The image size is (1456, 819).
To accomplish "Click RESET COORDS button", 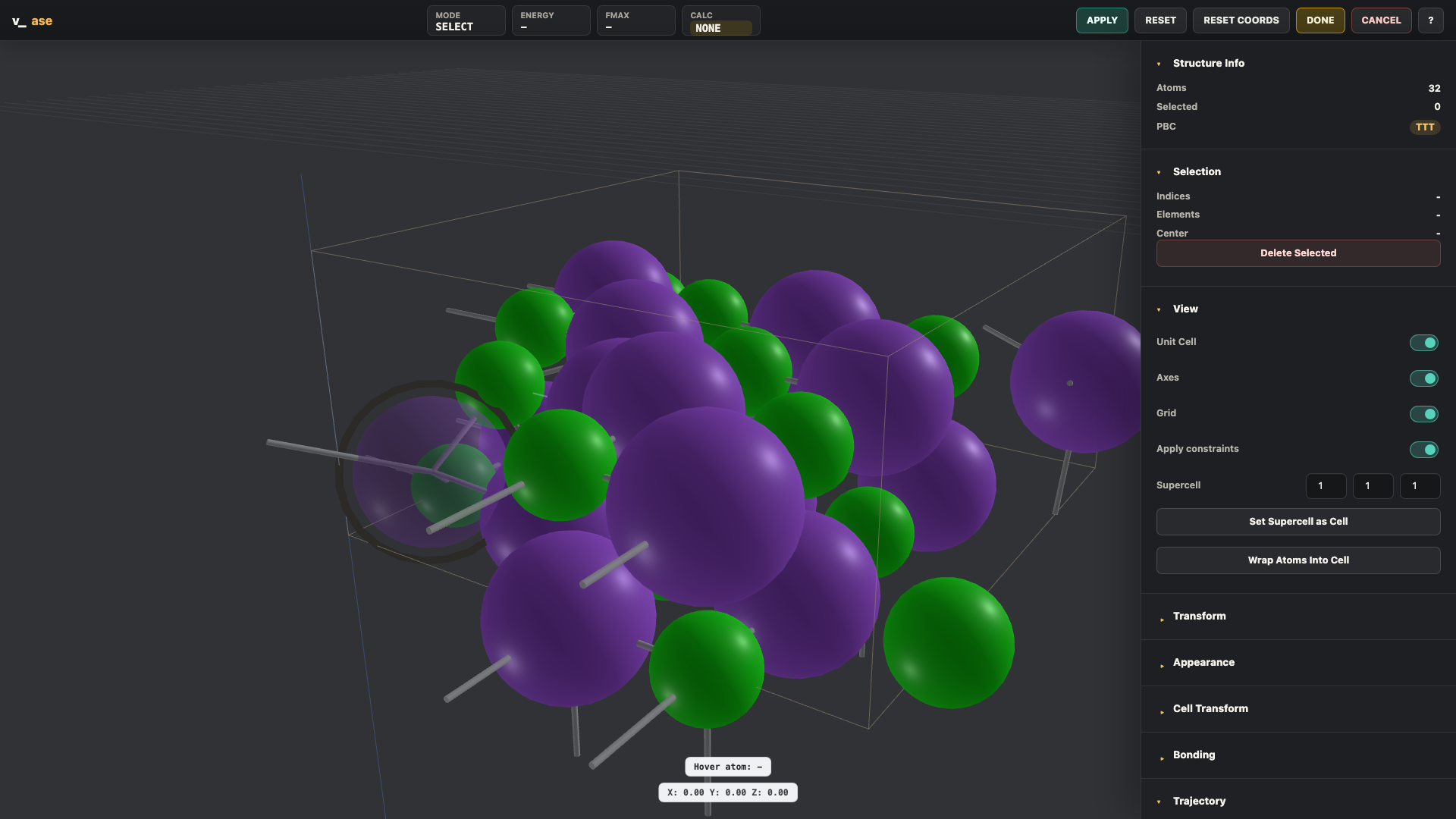I will pyautogui.click(x=1241, y=20).
